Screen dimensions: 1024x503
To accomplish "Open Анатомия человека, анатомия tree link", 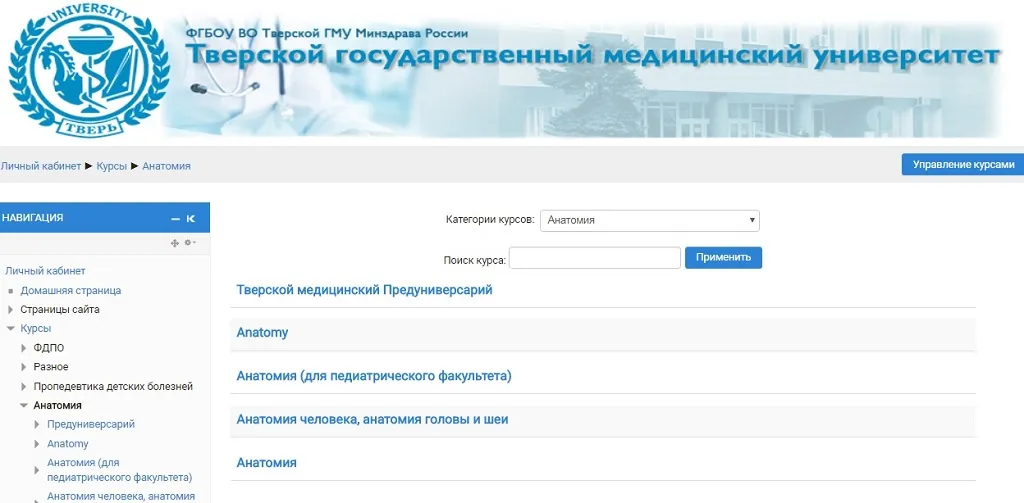I will coord(121,496).
